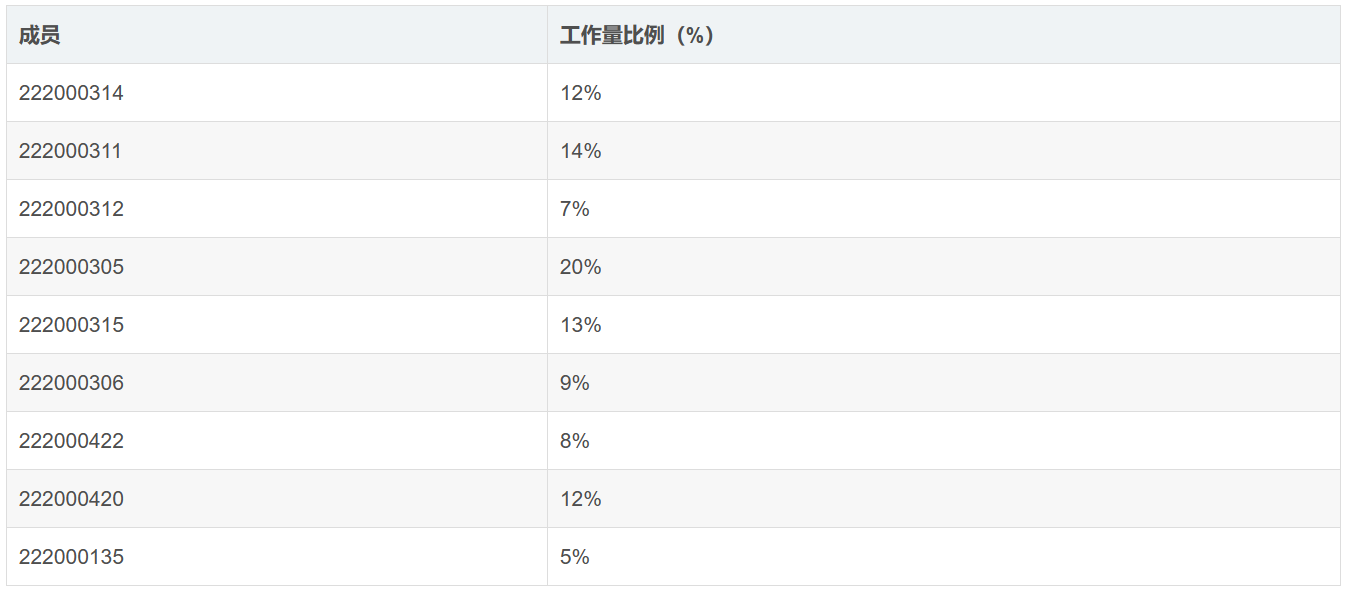Select the 14% workload cell
Screen dimensions: 1348x591
[581, 151]
